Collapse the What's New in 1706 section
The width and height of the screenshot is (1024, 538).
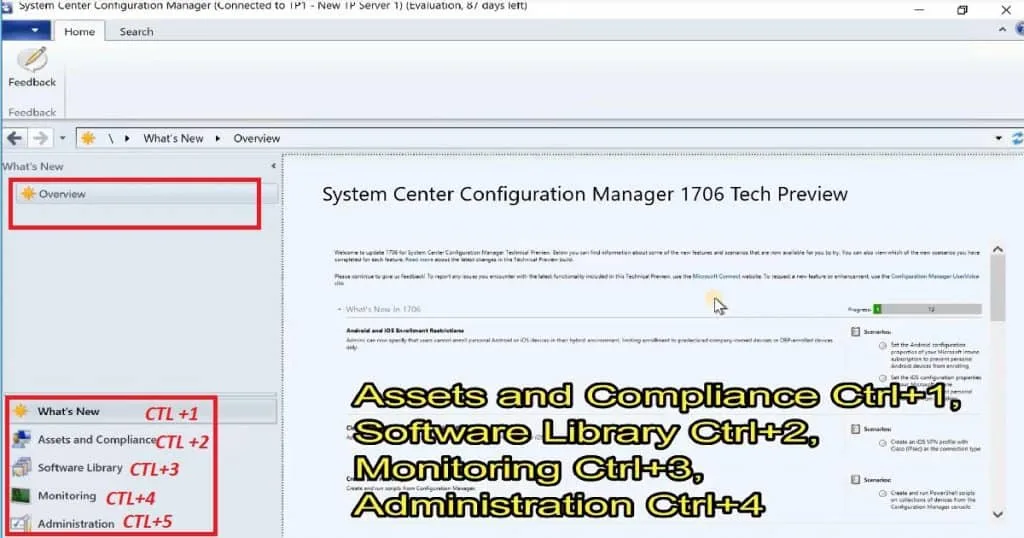(339, 309)
